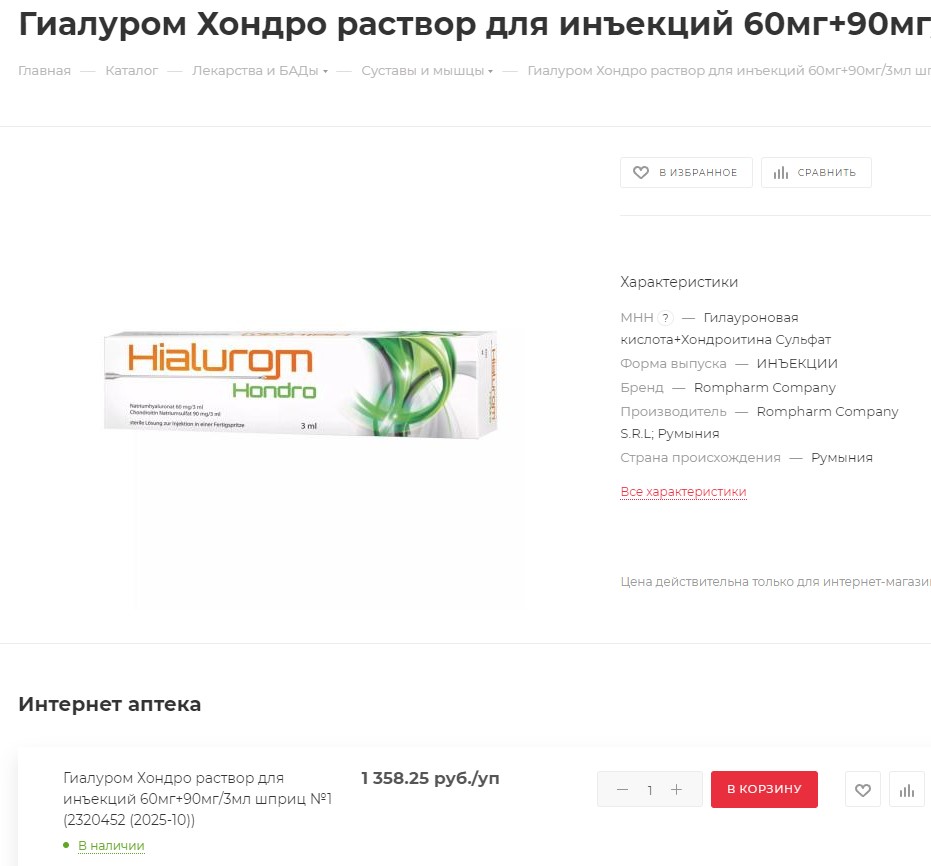Click the quantity input field
Viewport: 931px width, 866px height.
pyautogui.click(x=650, y=789)
